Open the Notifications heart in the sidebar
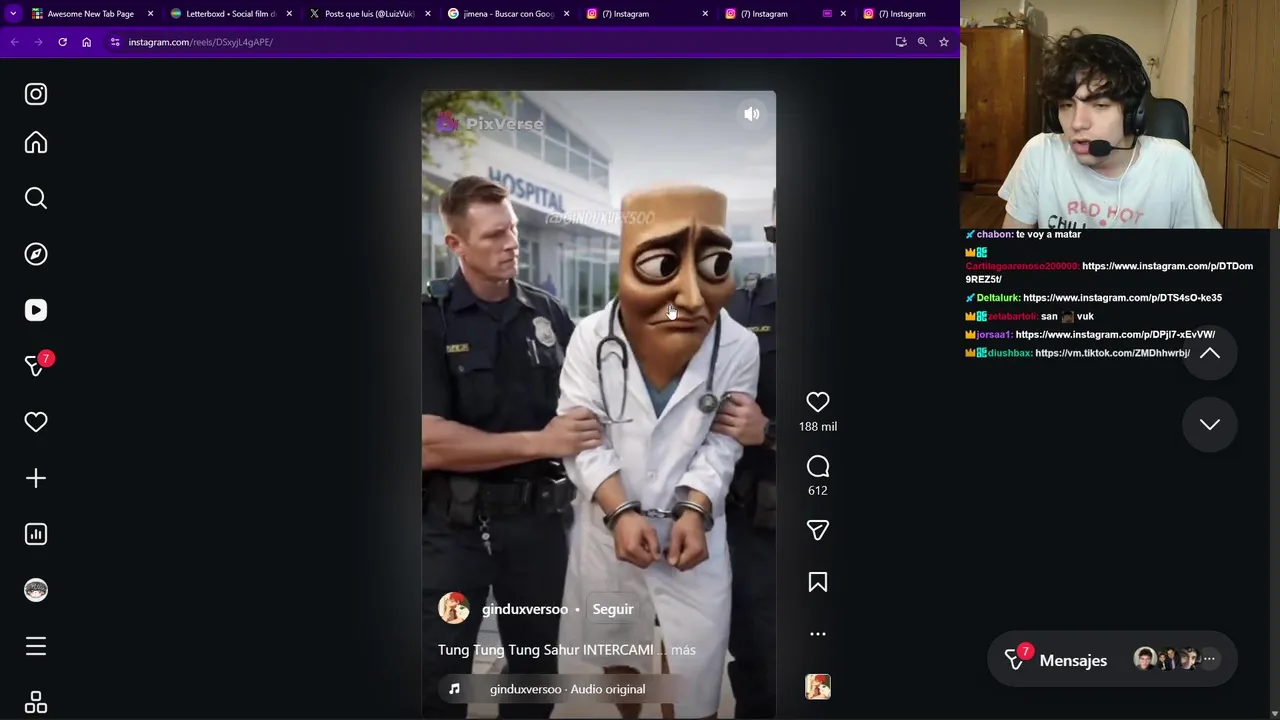Screen dimensions: 1280x720 (36, 422)
